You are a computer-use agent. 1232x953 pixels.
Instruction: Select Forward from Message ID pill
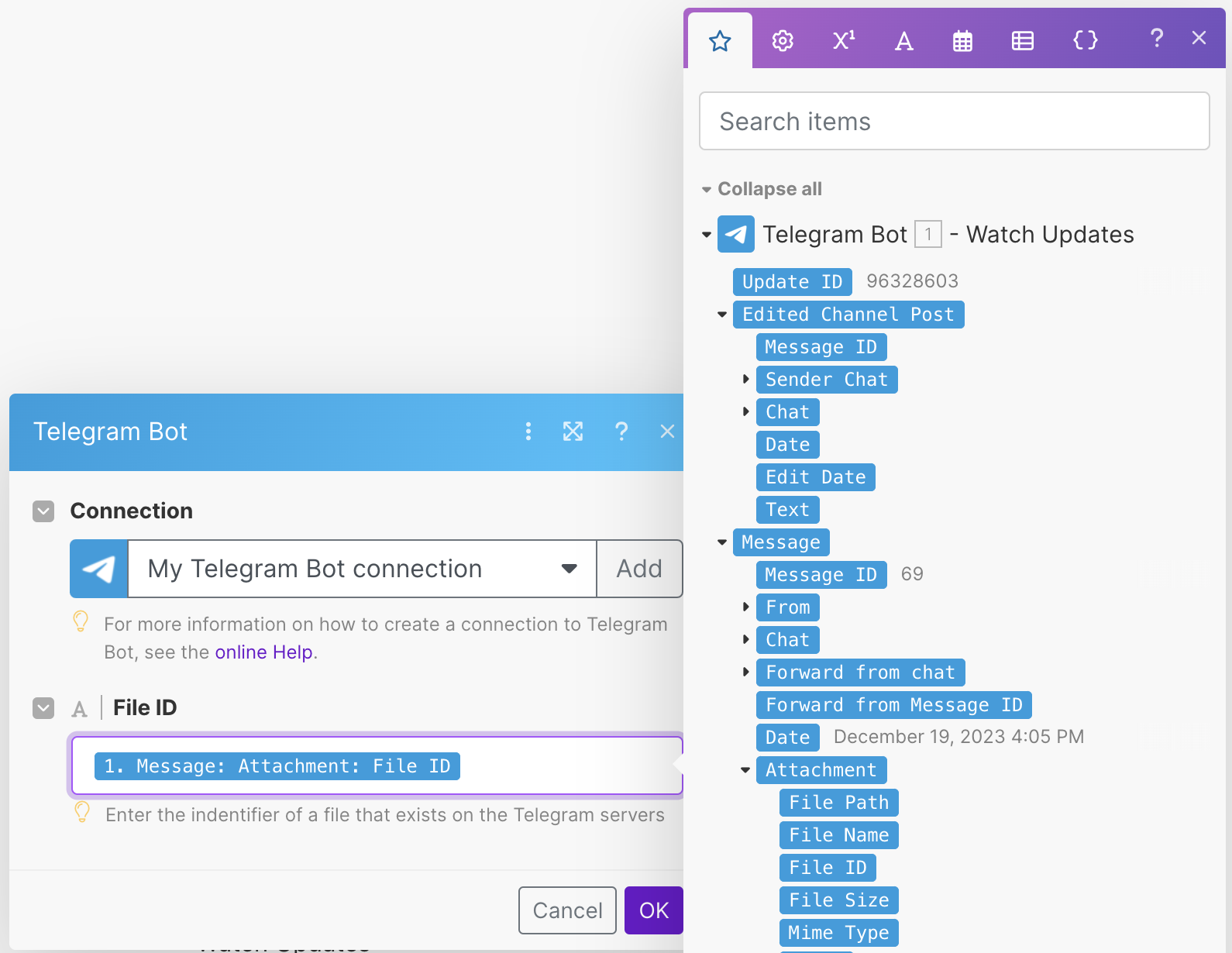894,705
